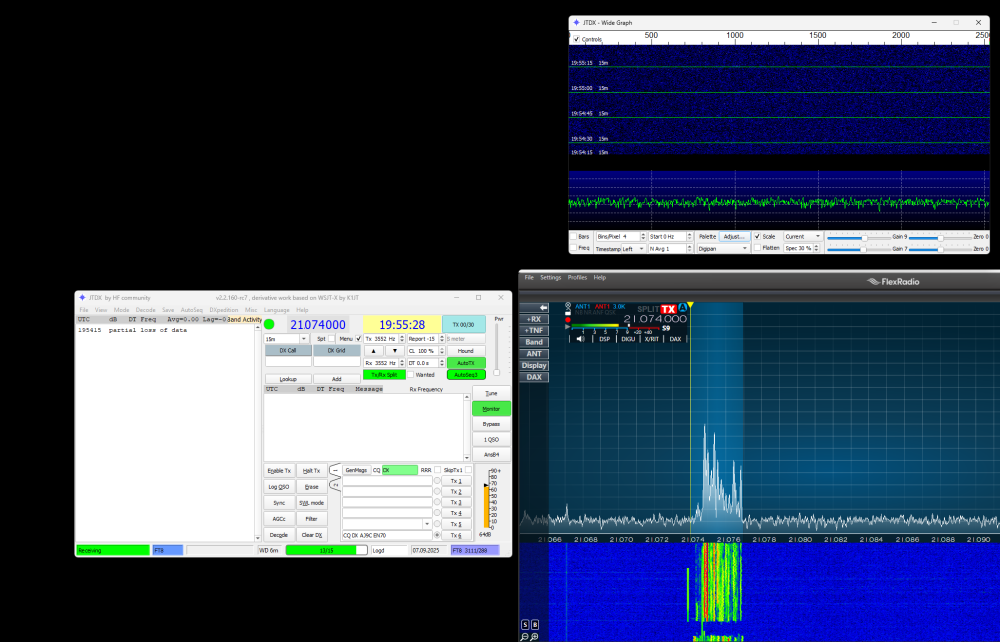Image resolution: width=1000 pixels, height=642 pixels.
Task: Open the AutoSeq menu in JTDX
Action: (191, 310)
